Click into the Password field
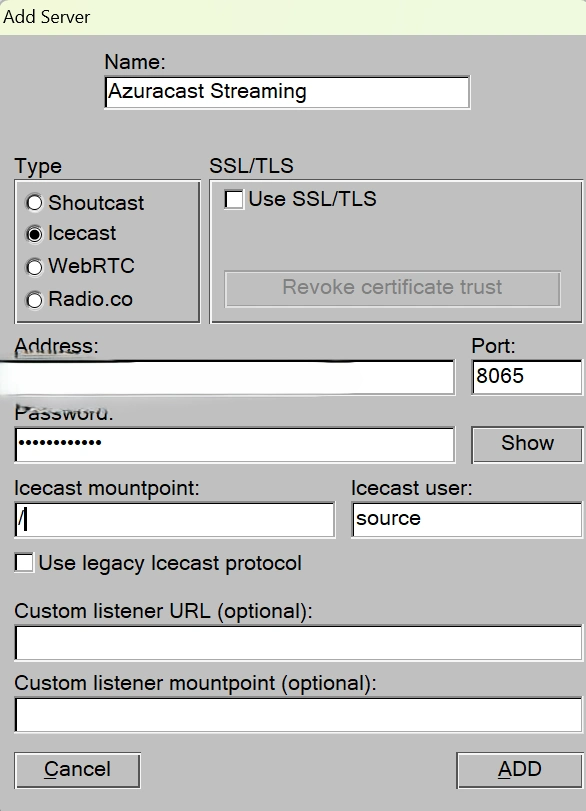The image size is (586, 811). pyautogui.click(x=235, y=444)
